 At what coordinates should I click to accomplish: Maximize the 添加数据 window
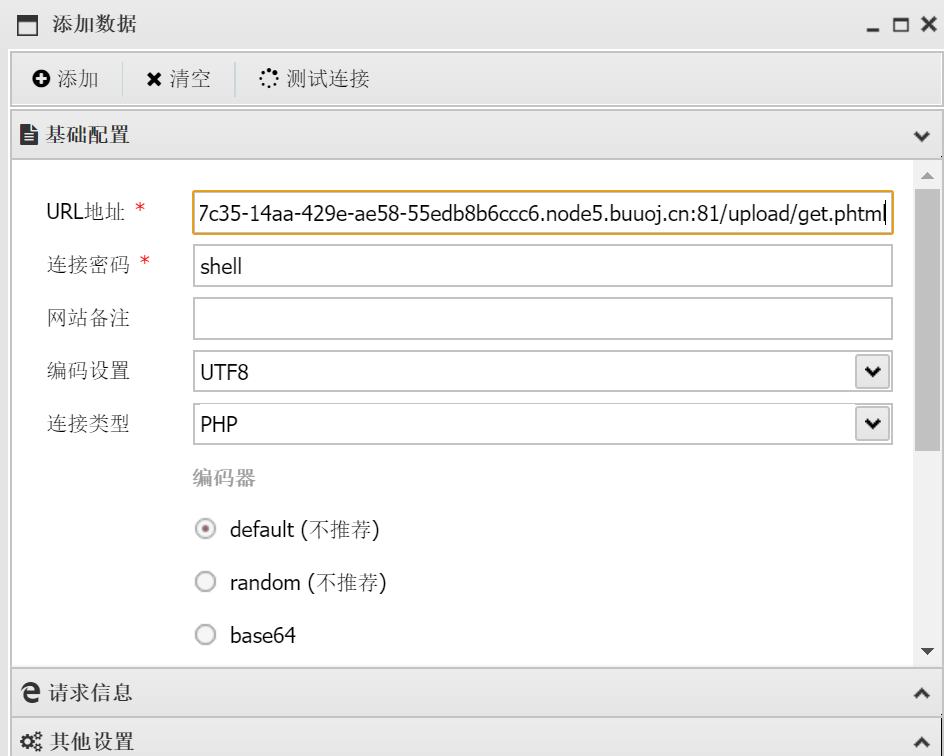coord(901,25)
